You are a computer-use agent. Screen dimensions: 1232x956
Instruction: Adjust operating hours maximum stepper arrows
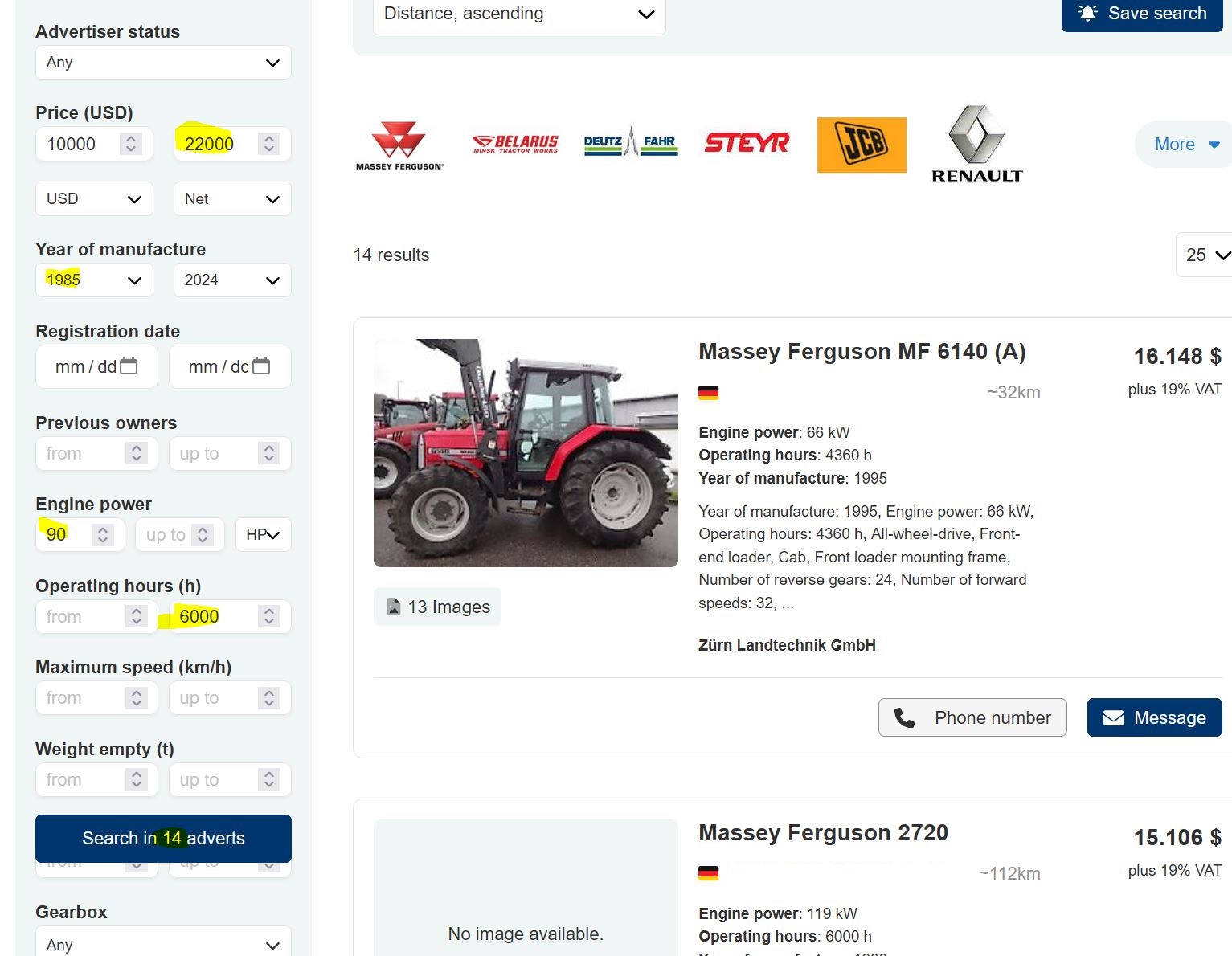269,617
